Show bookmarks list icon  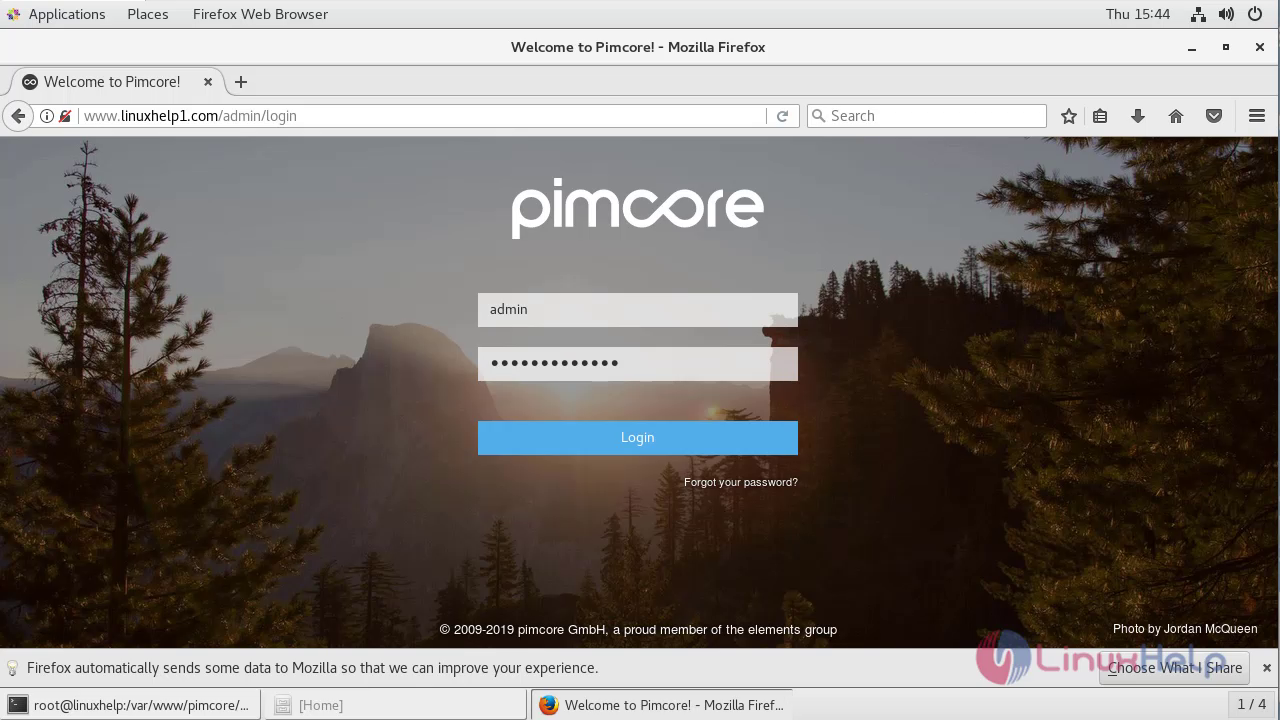(x=1100, y=116)
